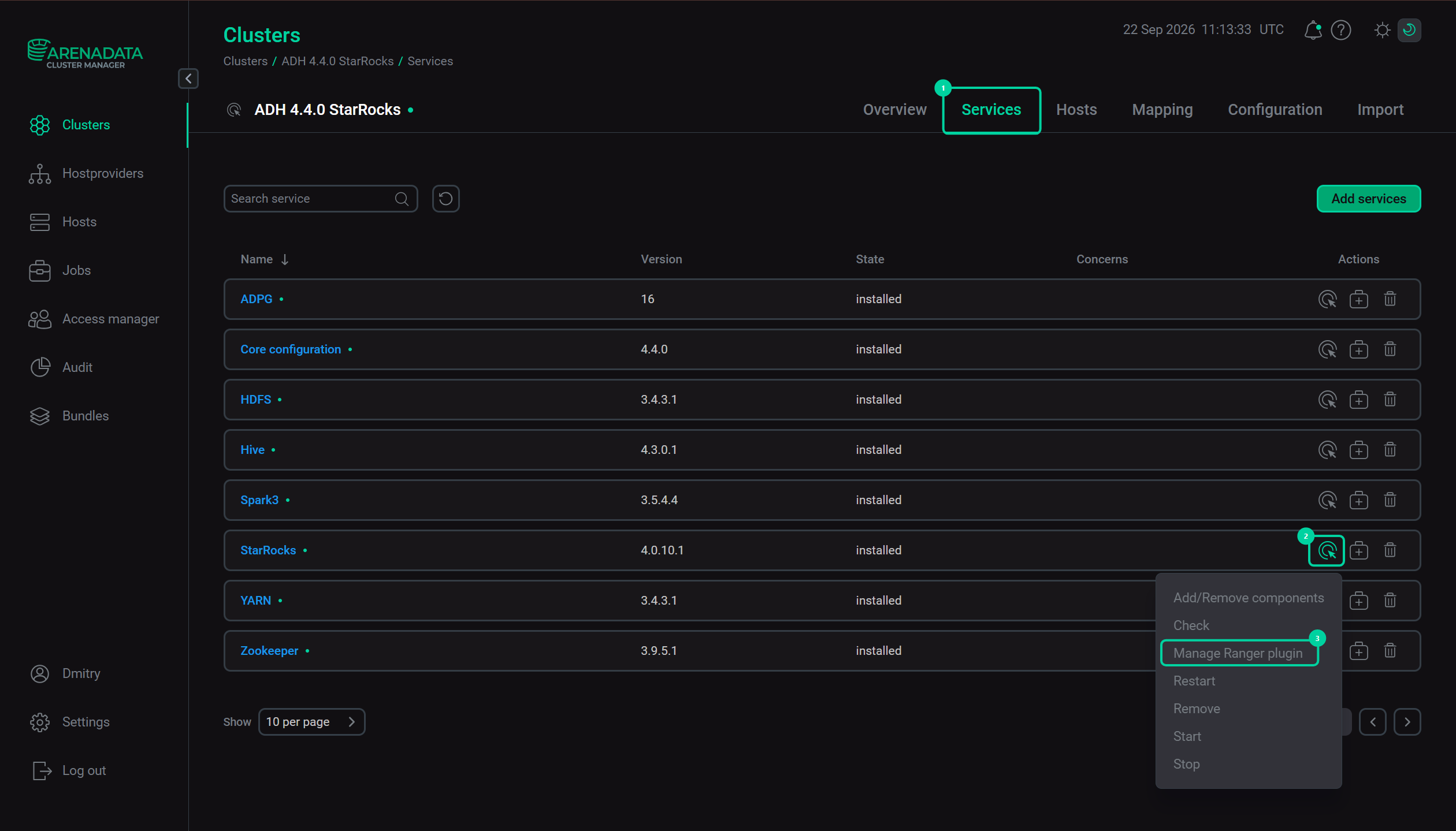Toggle maintenance mode for YARN
Image resolution: width=1456 pixels, height=831 pixels.
pyautogui.click(x=1358, y=601)
